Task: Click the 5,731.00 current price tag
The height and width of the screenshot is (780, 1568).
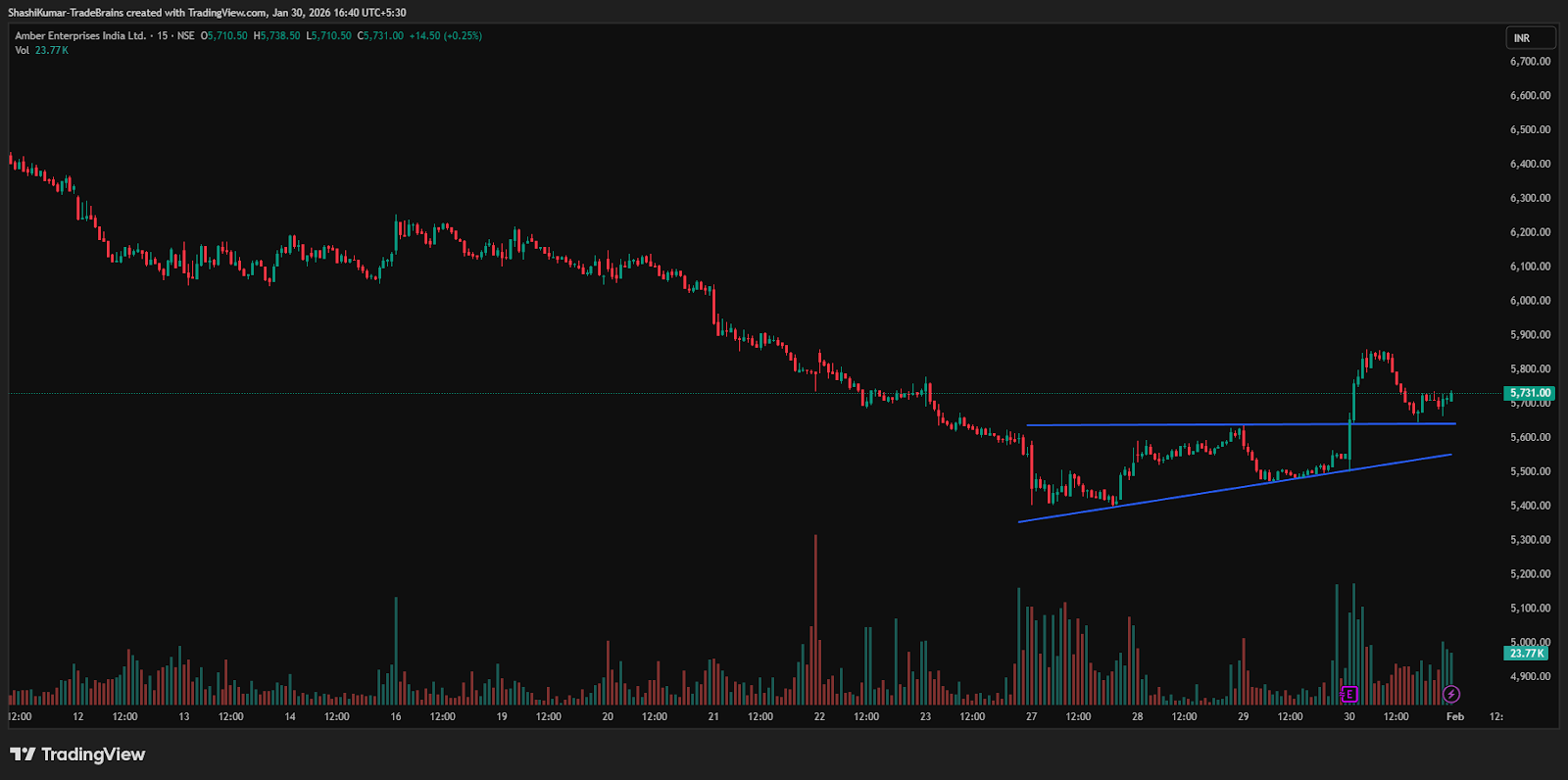Action: coord(1529,393)
